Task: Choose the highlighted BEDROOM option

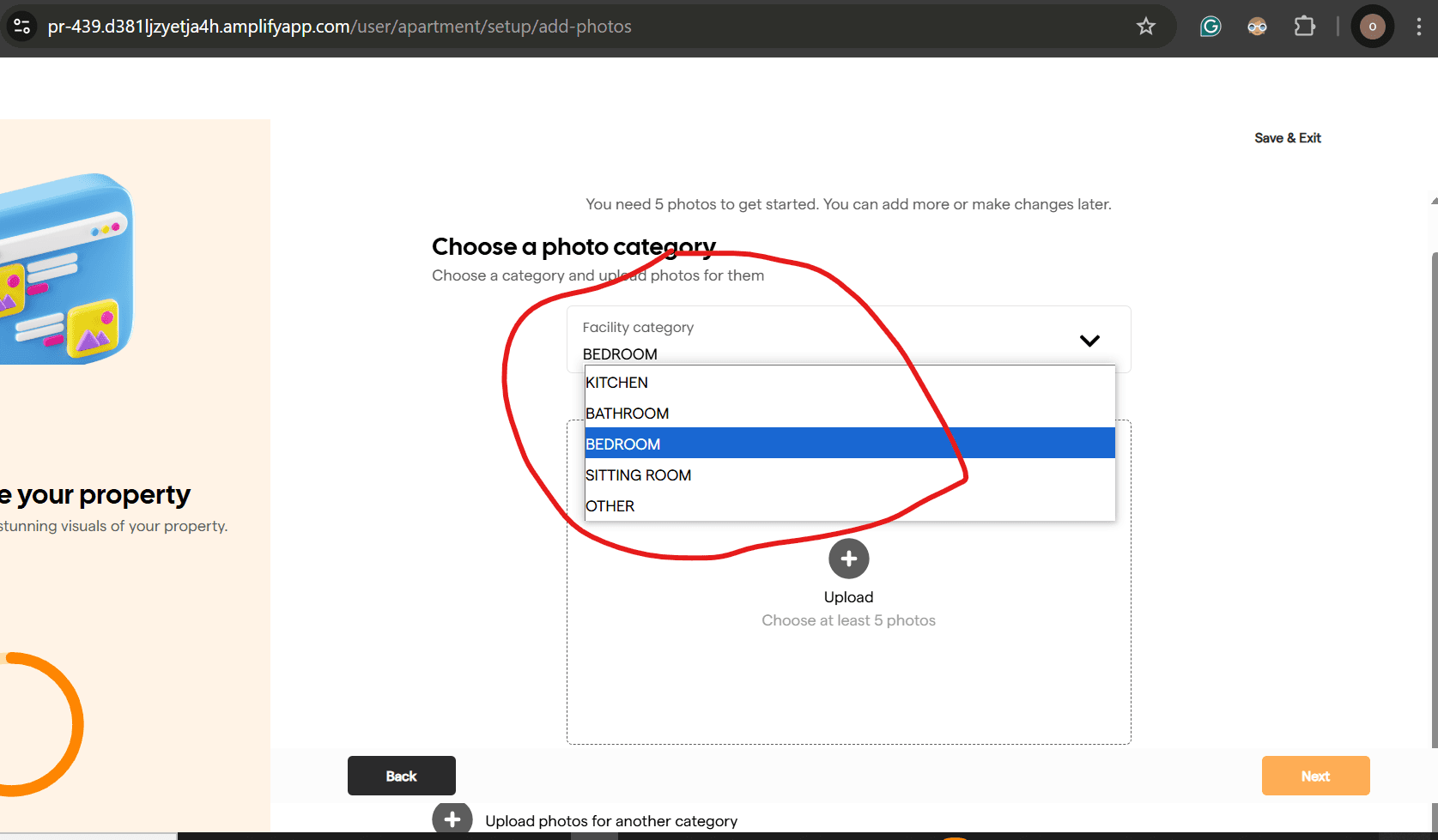Action: tap(850, 444)
